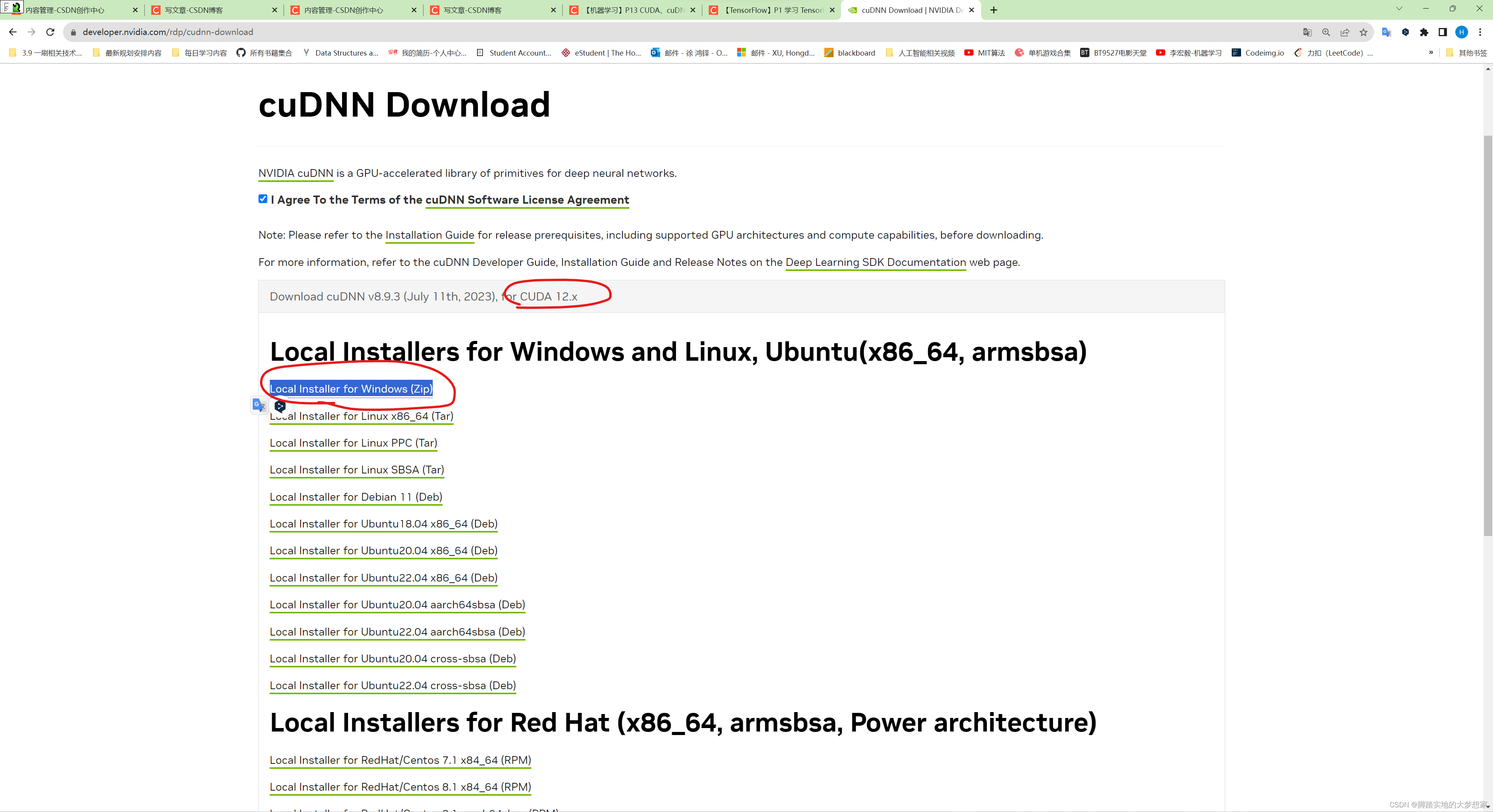The image size is (1493, 812).
Task: Toggle the browser side panel icon
Action: pyautogui.click(x=1442, y=32)
